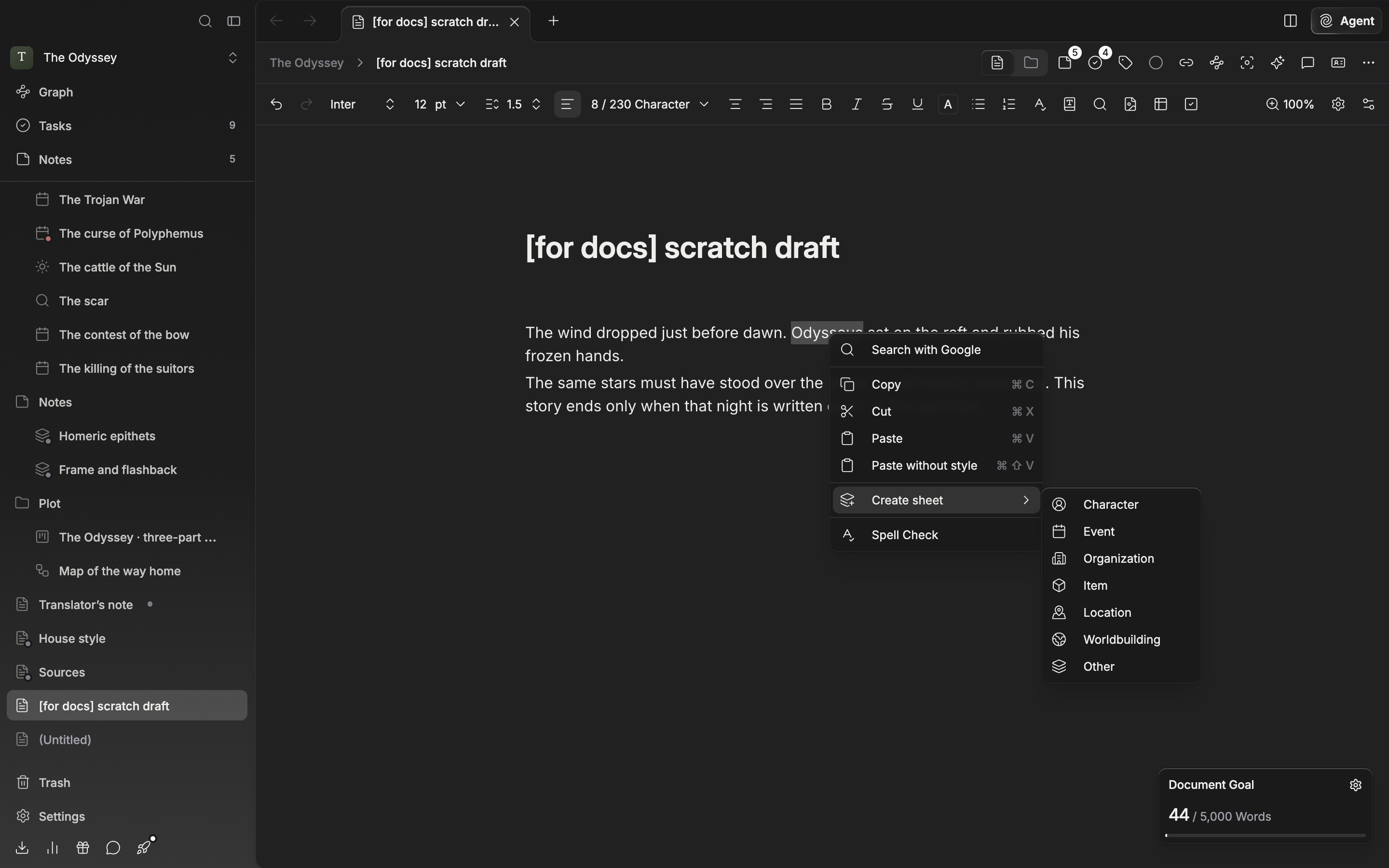
Task: Open AI sparkles icon
Action: [x=1278, y=63]
